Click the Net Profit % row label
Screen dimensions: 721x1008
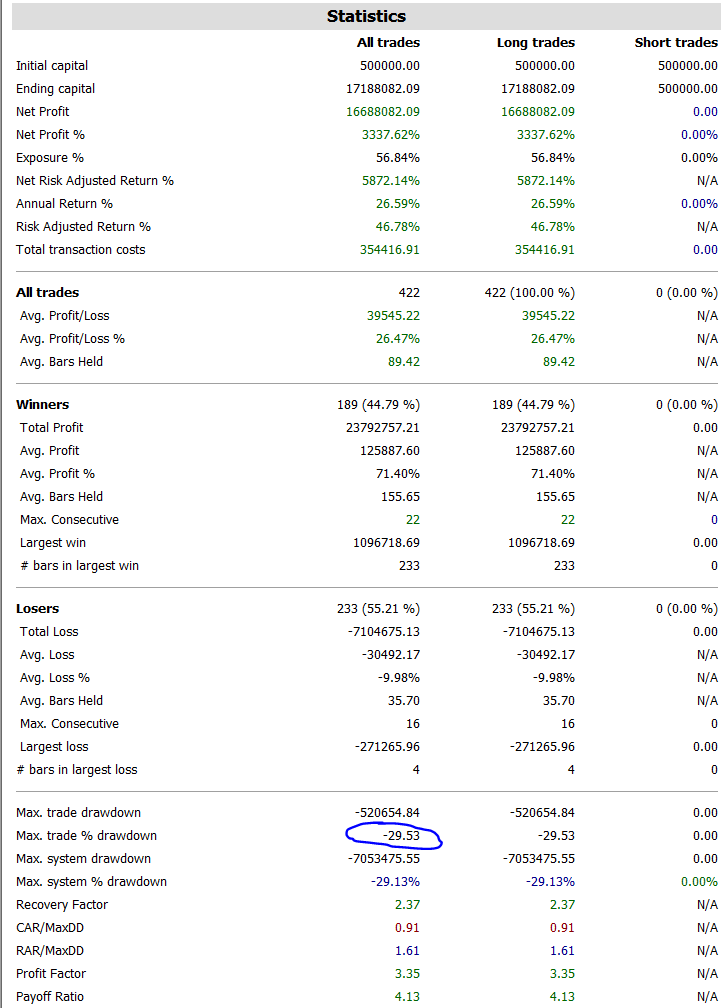pyautogui.click(x=50, y=134)
